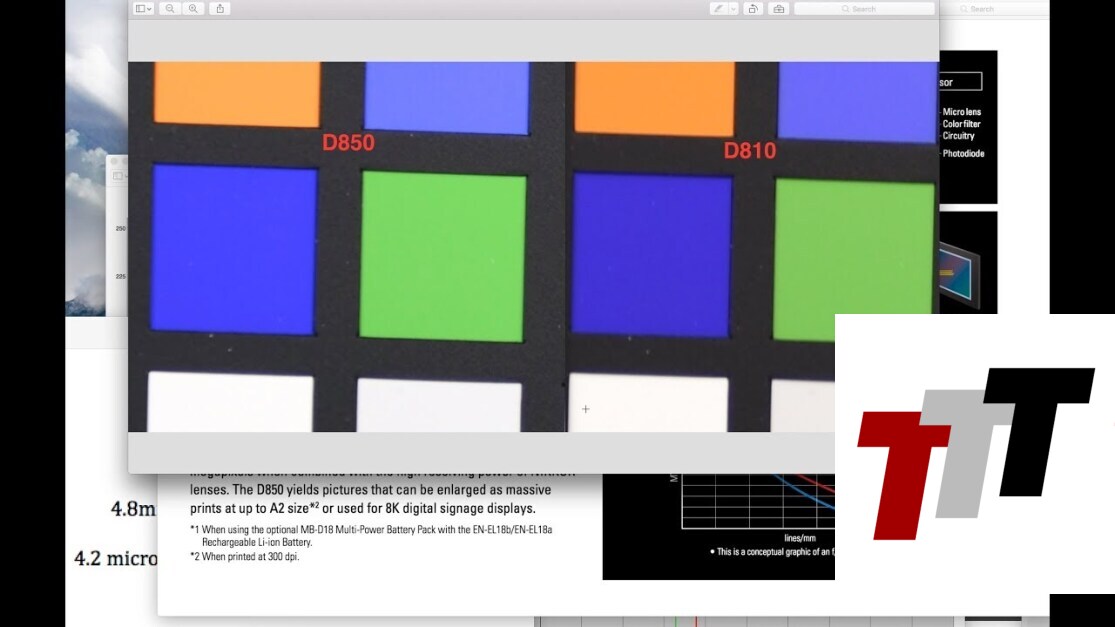This screenshot has height=627, width=1115.
Task: Click the red D850 label text
Action: click(x=348, y=143)
